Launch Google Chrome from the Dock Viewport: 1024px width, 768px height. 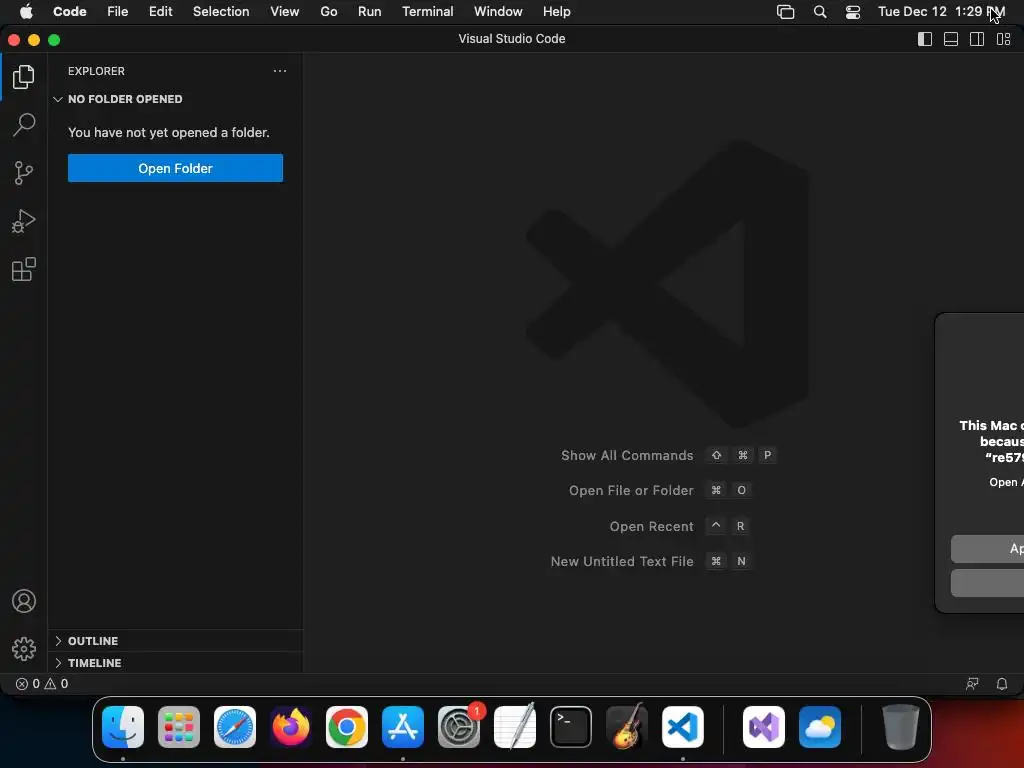pos(347,727)
